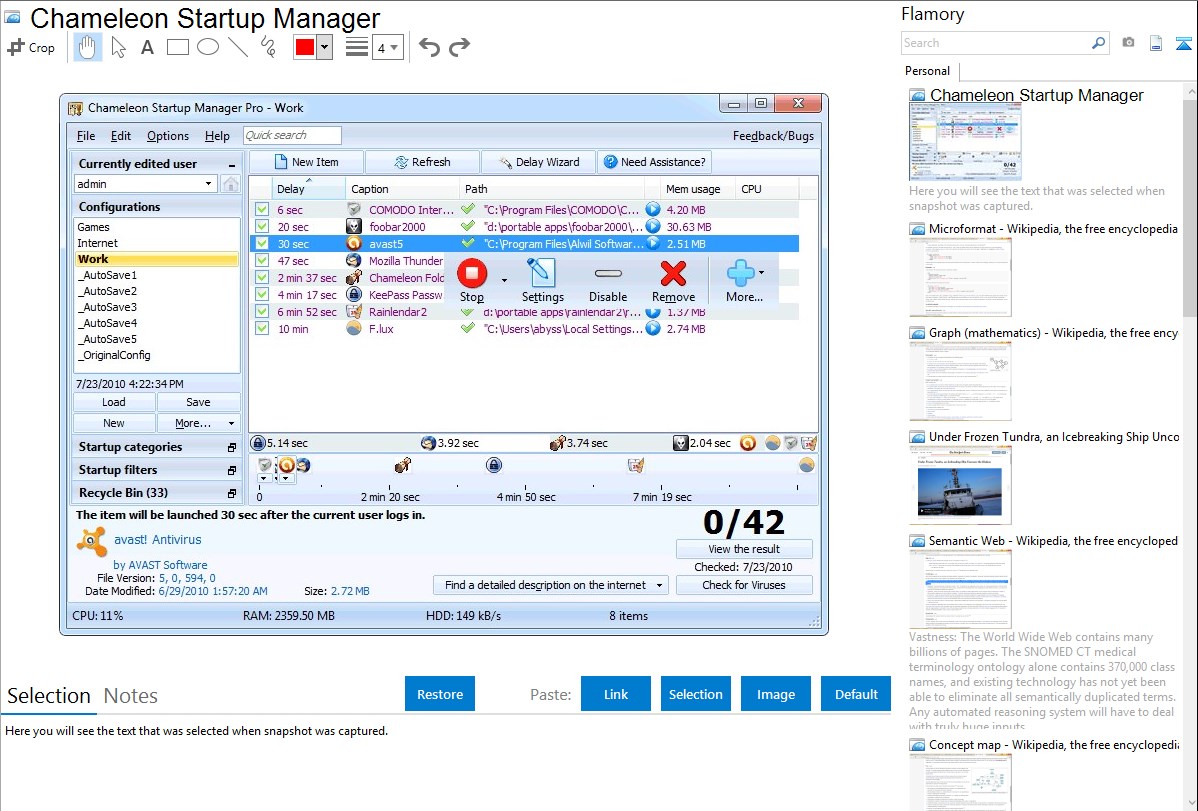Click the Mozilla Thunderbird row icon
Image resolution: width=1198 pixels, height=811 pixels.
pyautogui.click(x=354, y=261)
